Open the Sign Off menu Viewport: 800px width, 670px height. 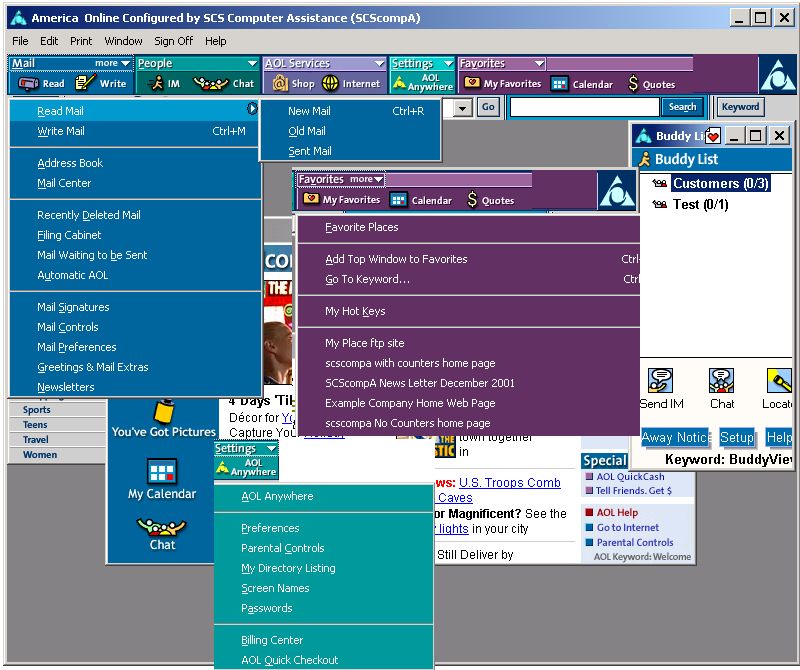[173, 41]
